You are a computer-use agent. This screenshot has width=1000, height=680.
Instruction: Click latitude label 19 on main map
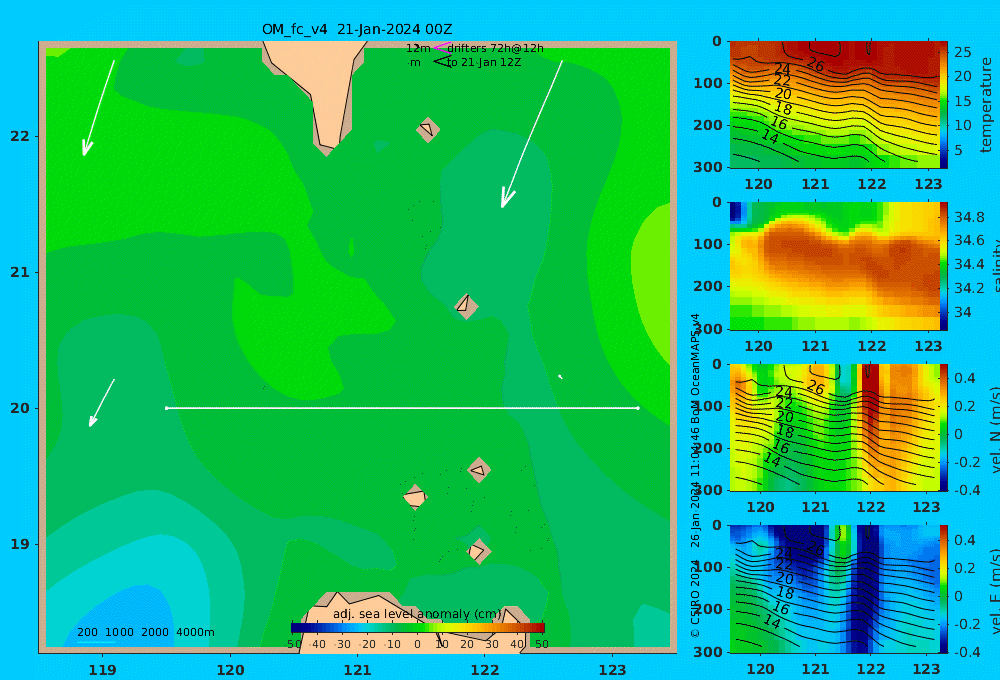click(x=20, y=544)
